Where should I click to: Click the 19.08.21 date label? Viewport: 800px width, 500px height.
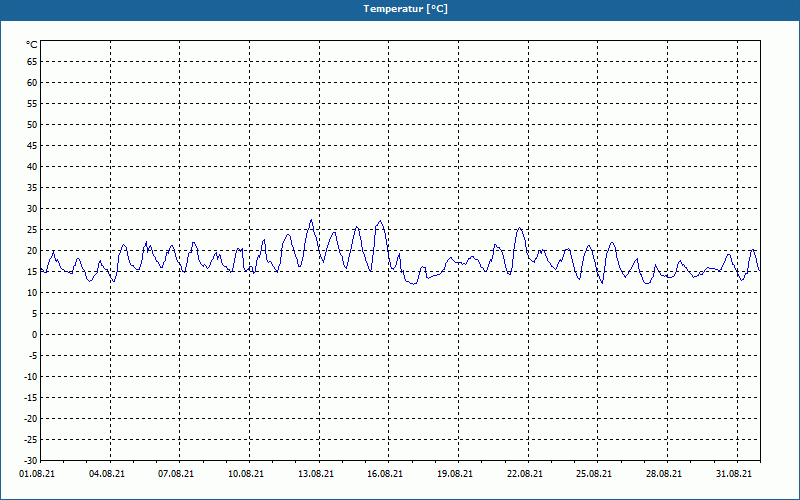455,474
